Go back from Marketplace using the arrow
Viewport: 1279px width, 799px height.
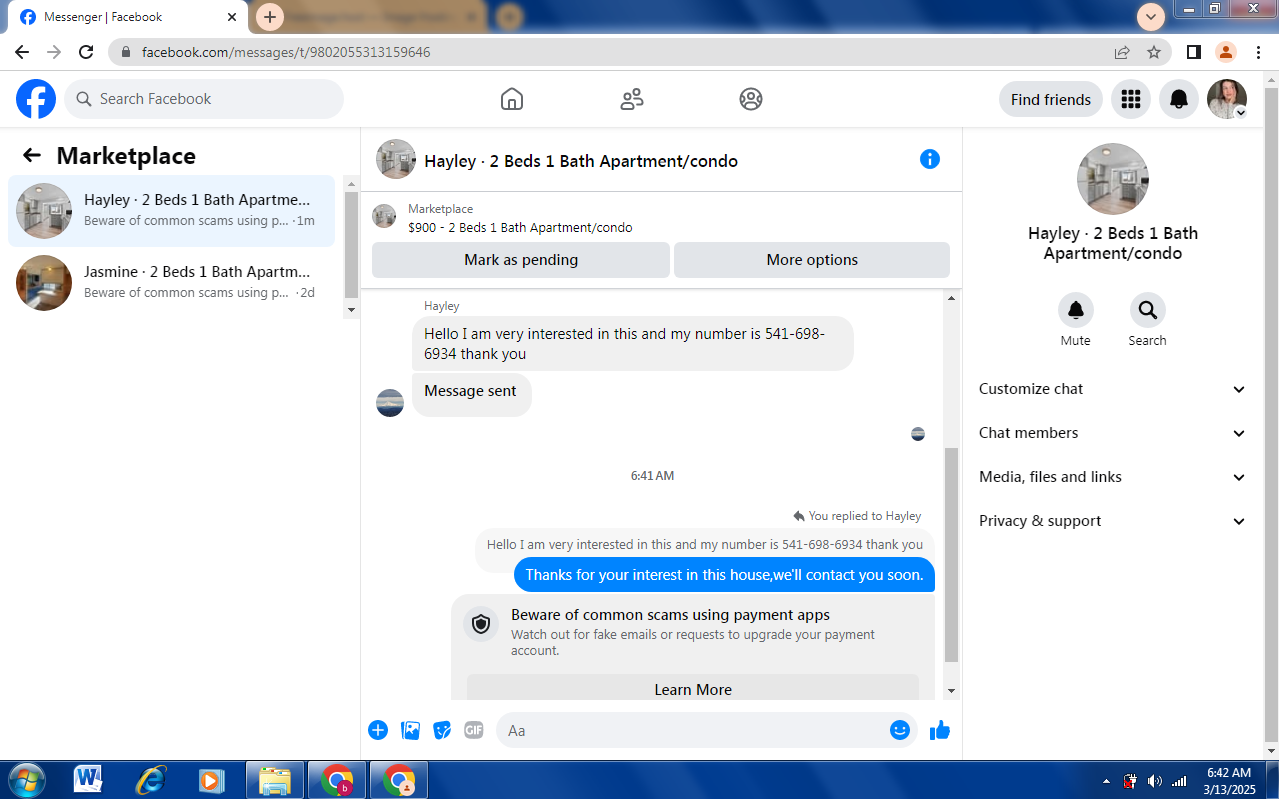click(32, 155)
